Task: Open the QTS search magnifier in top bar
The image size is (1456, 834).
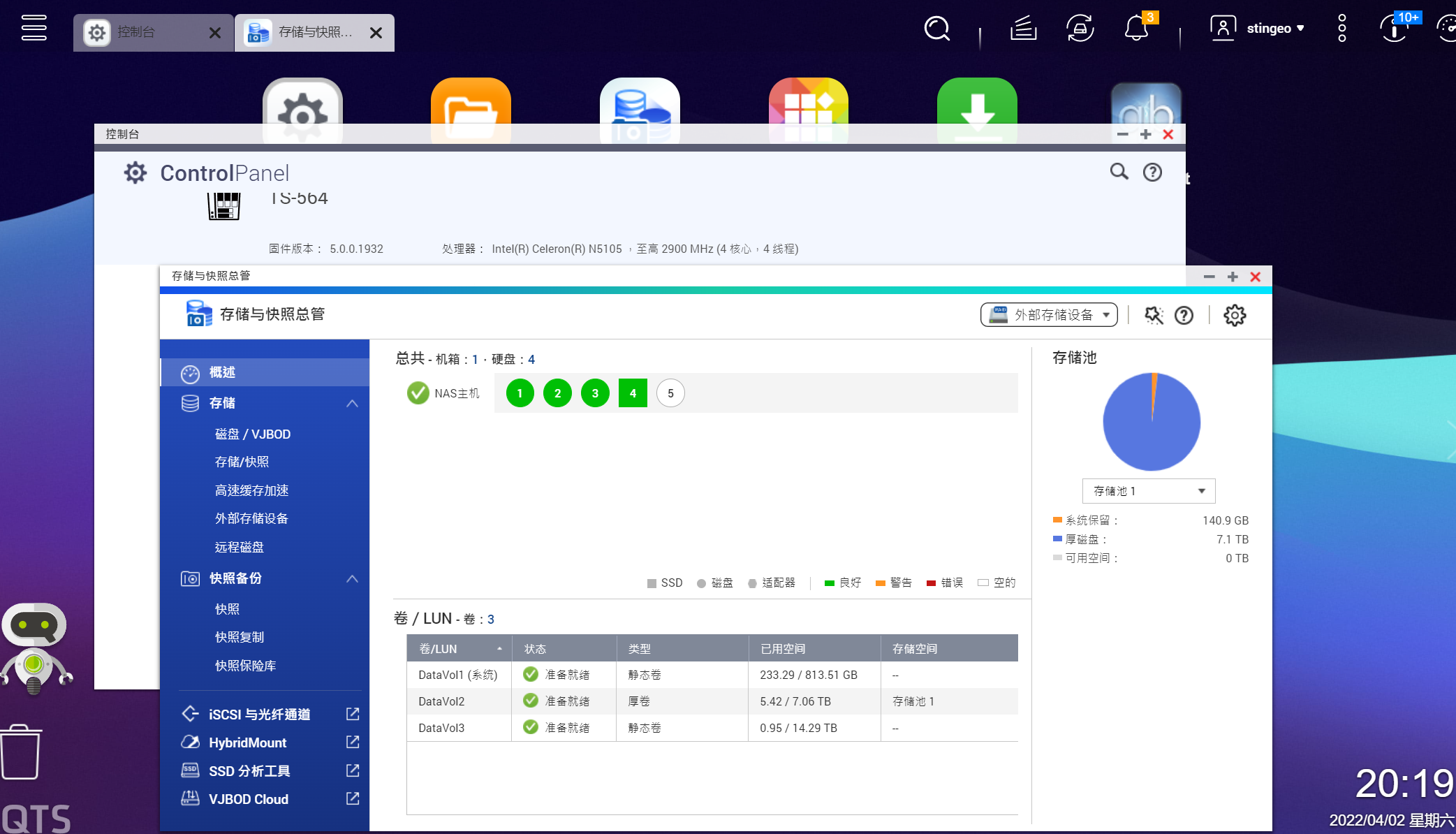Action: [936, 29]
